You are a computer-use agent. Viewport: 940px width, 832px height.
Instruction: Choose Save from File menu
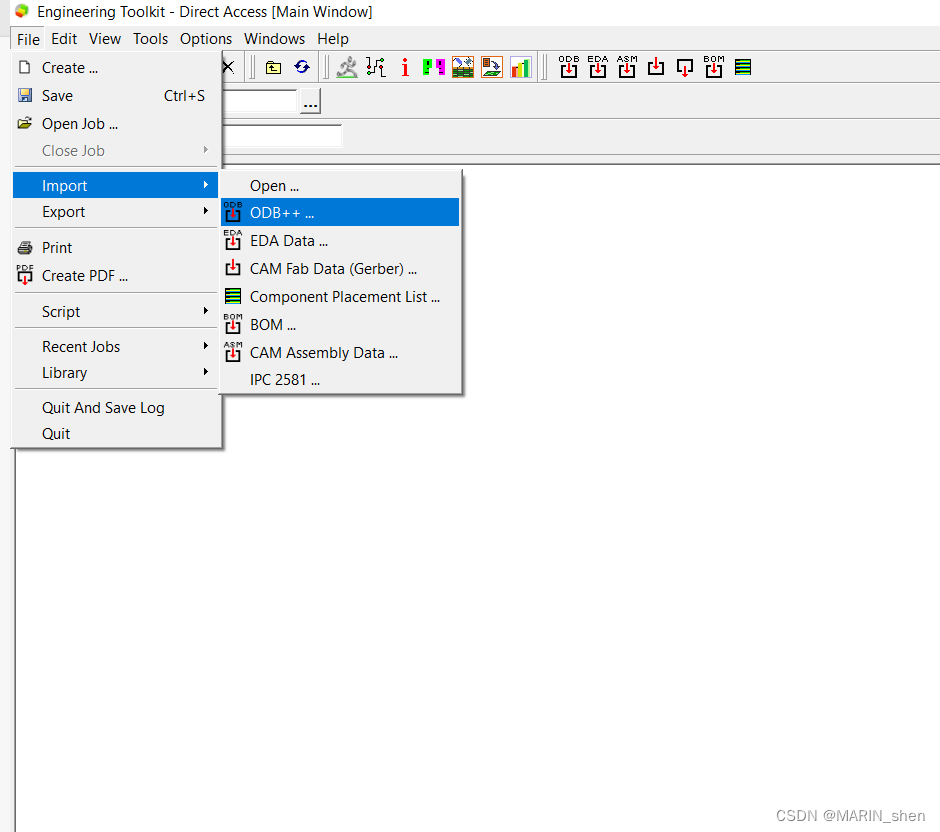[x=117, y=96]
